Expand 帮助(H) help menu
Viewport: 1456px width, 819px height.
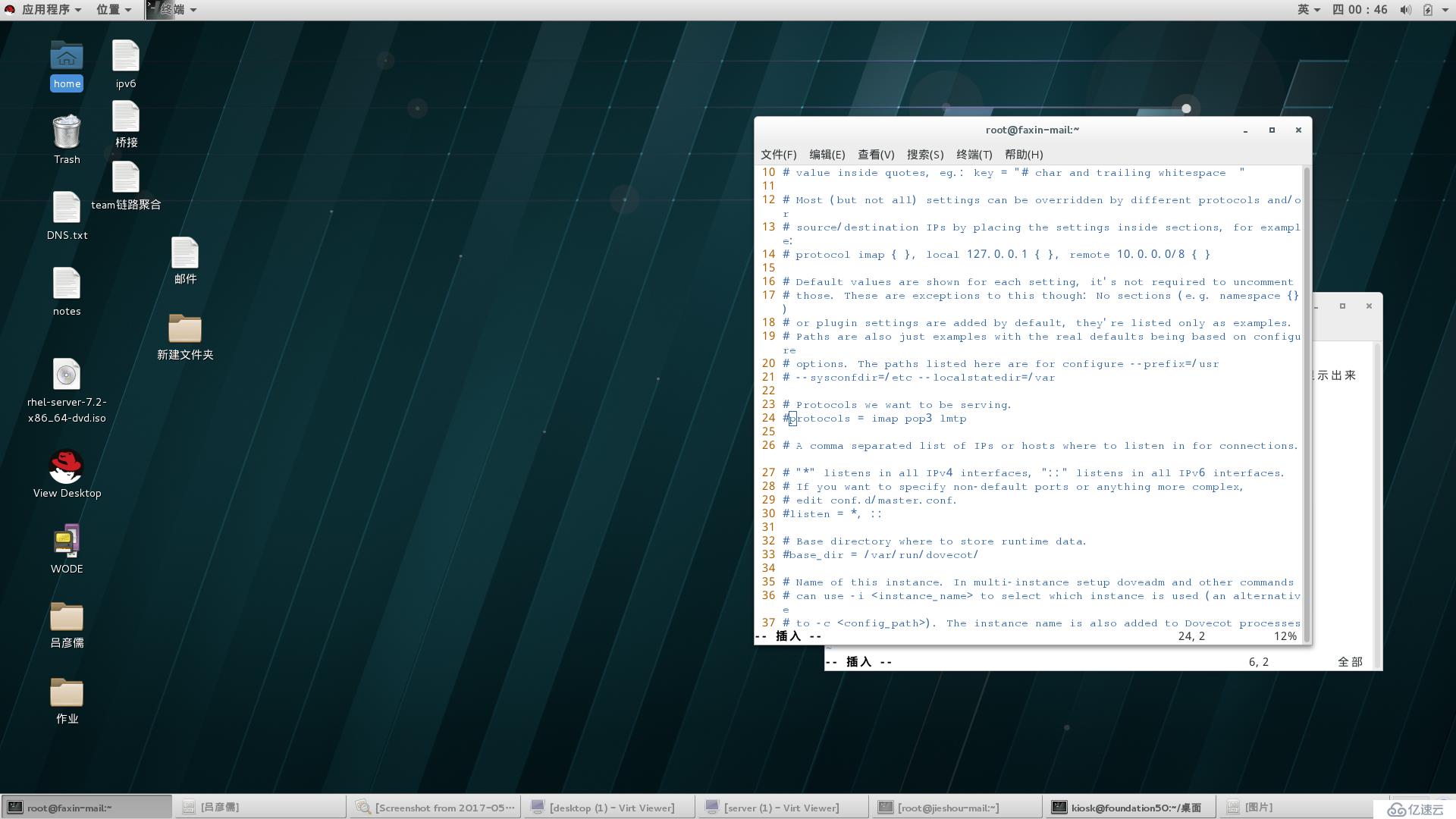[1024, 154]
